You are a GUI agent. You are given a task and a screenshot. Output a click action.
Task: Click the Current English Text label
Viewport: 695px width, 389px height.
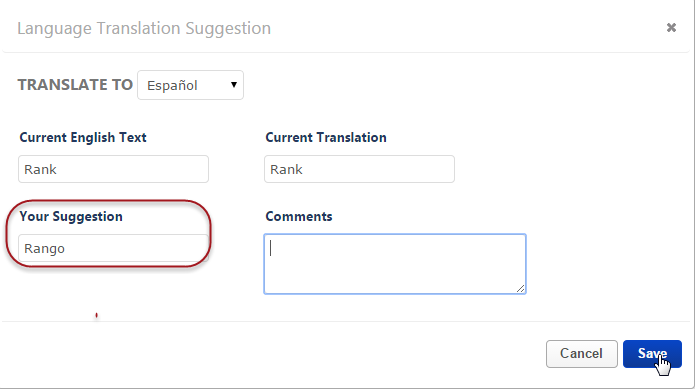coord(83,137)
